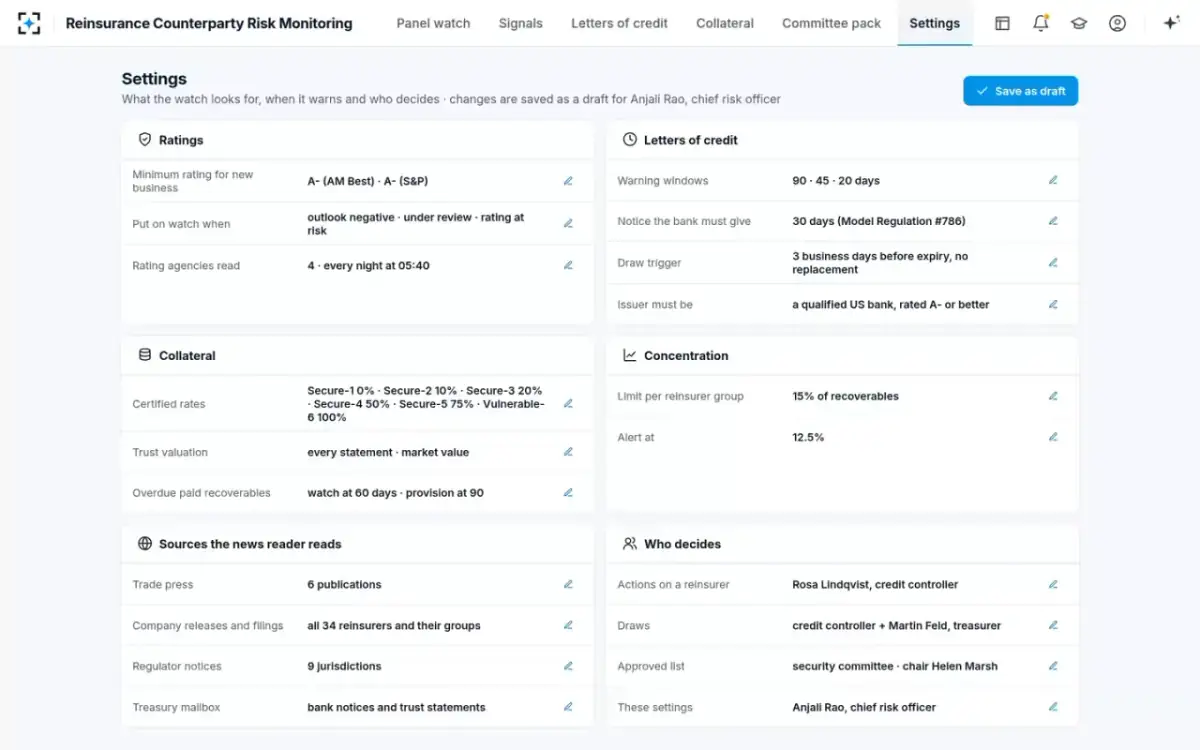Click the value "9 jurisdictions"
Image resolution: width=1200 pixels, height=750 pixels.
coord(344,666)
